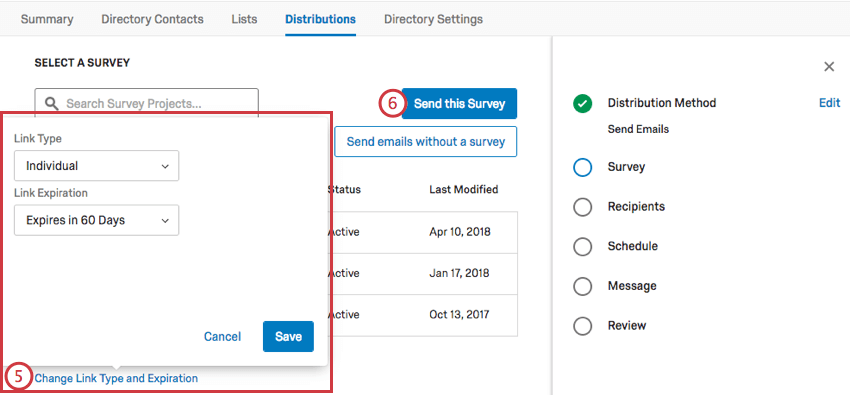Click the Apr 10, 2018 date cell
The image size is (850, 395).
[x=460, y=232]
